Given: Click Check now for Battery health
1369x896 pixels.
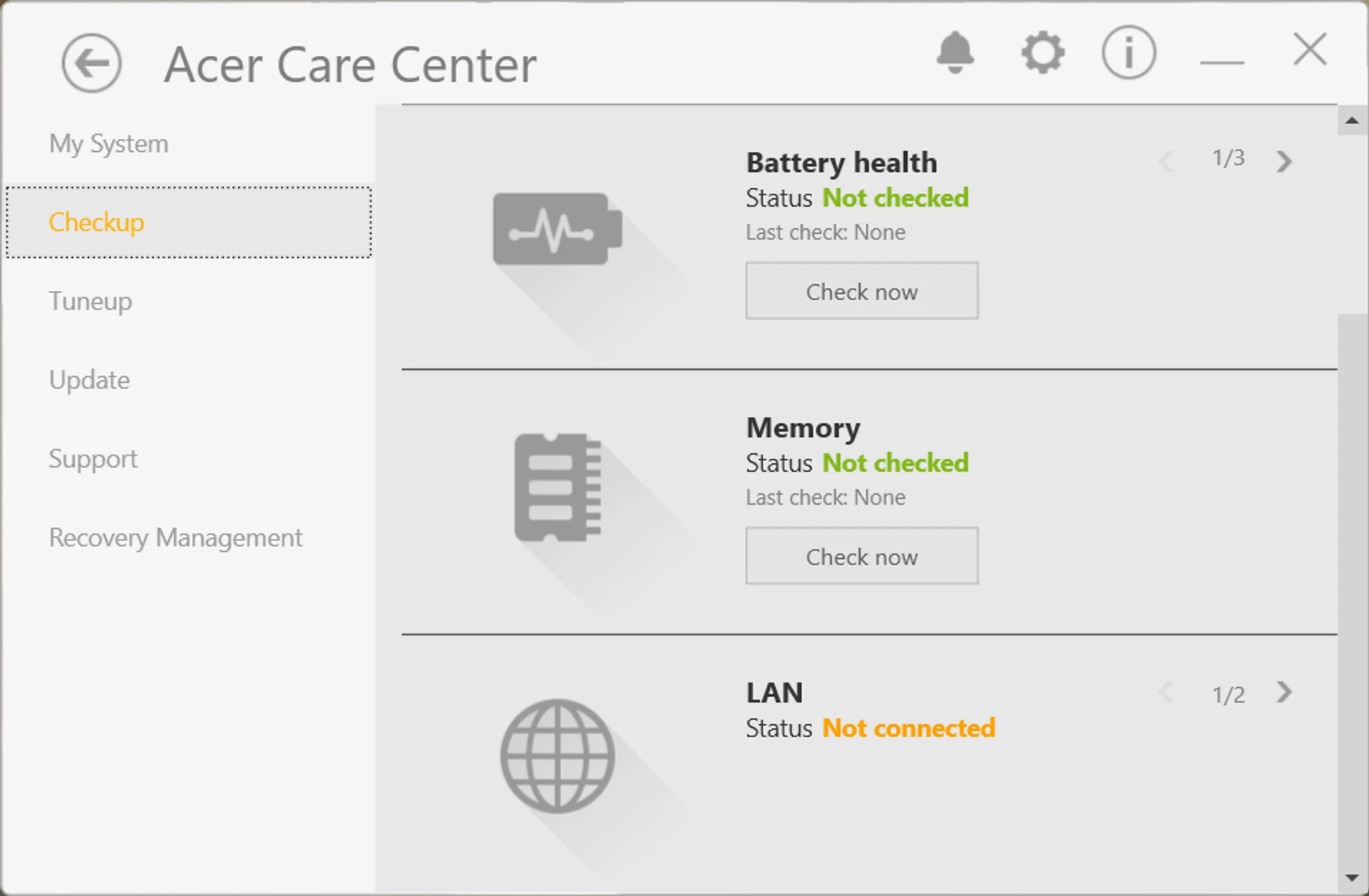Looking at the screenshot, I should coord(862,291).
